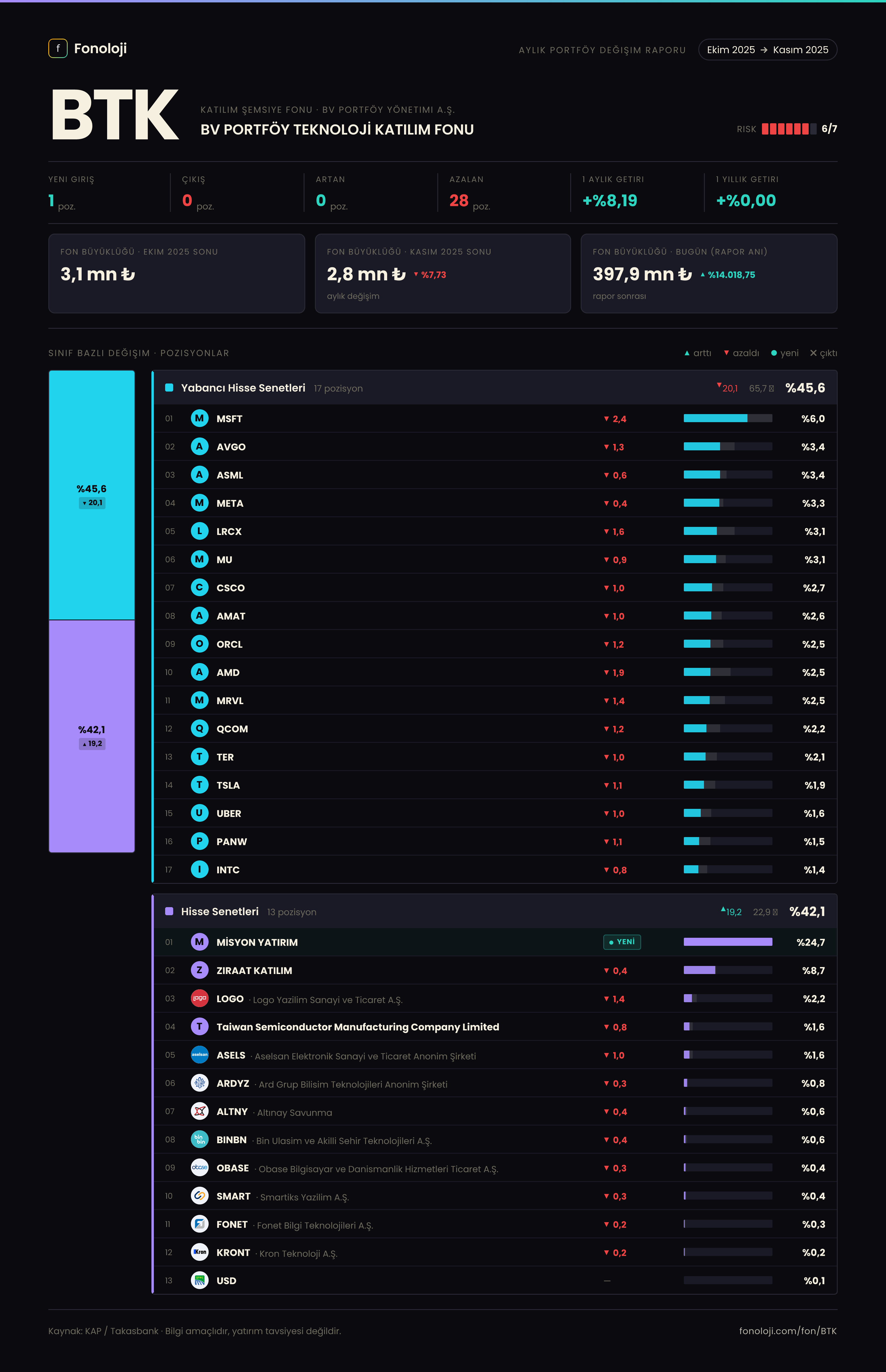Click the 'Kaynak: KAP / Takasbank' footer note

click(194, 1331)
